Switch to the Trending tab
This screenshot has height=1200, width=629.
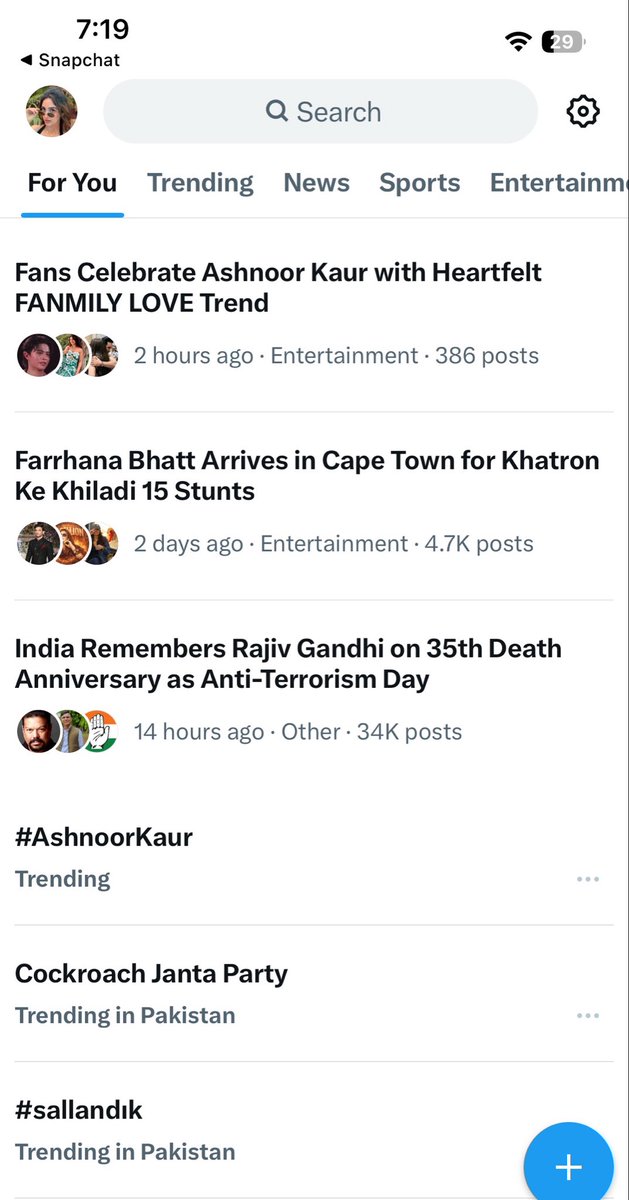pyautogui.click(x=200, y=183)
